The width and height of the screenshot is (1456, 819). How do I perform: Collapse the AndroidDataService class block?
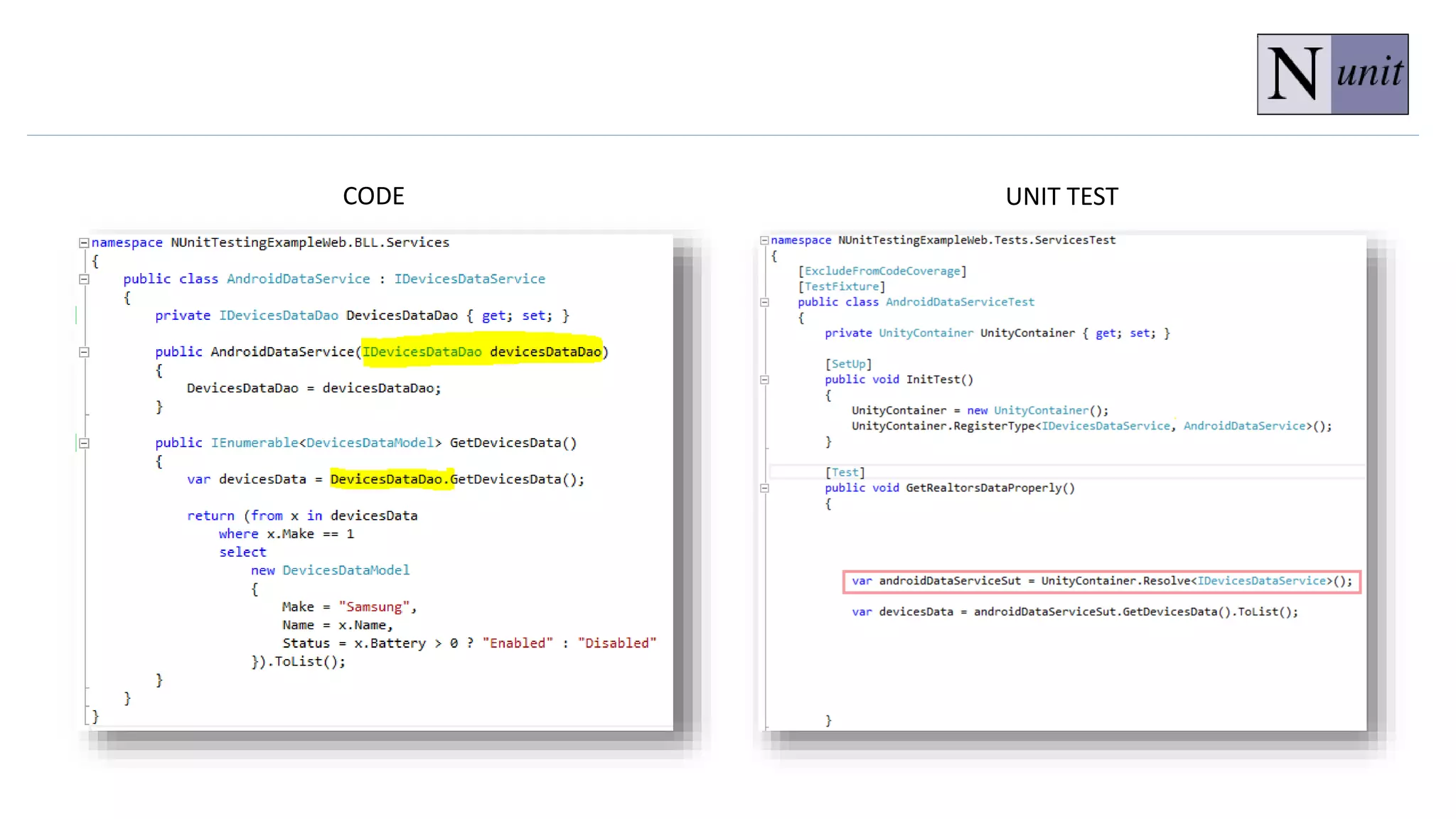[x=84, y=279]
